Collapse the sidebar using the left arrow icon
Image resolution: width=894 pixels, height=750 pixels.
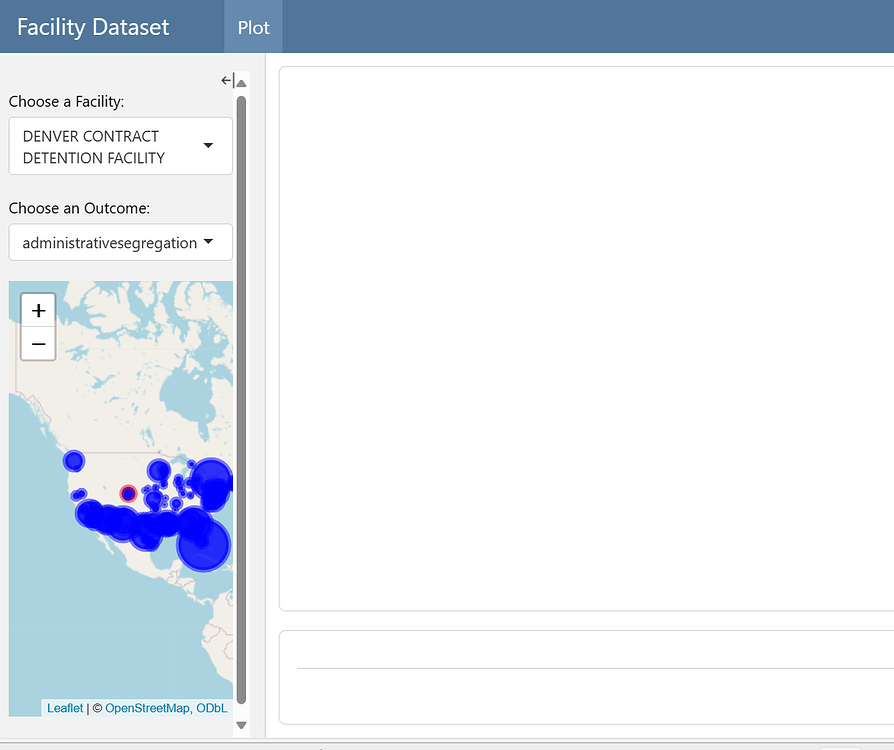click(228, 80)
